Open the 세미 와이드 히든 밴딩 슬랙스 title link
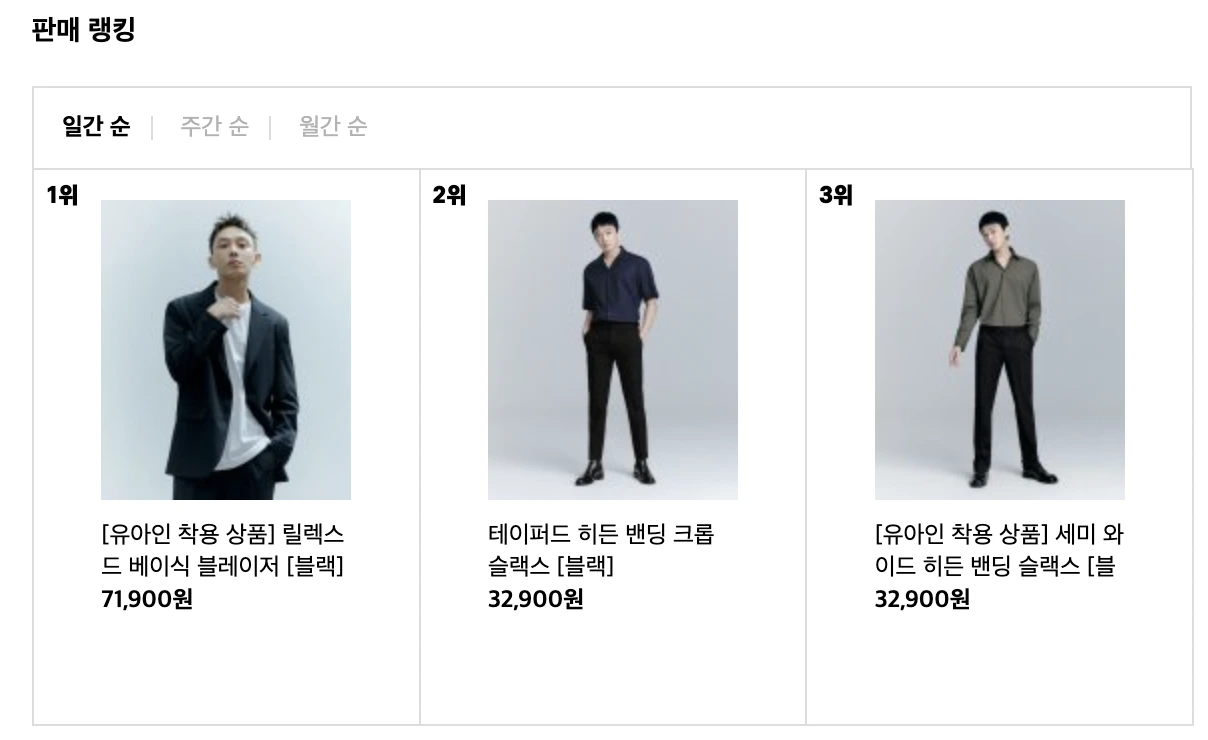 pos(999,550)
